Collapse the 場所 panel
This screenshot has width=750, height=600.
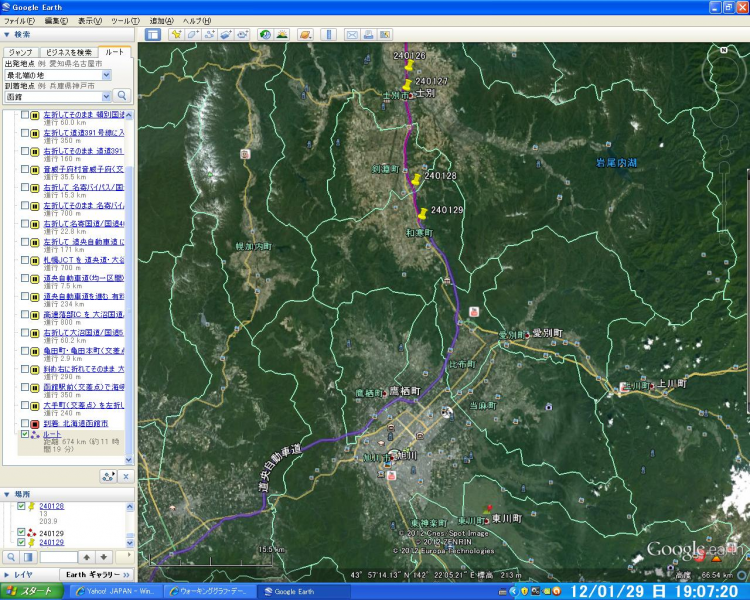pos(7,494)
